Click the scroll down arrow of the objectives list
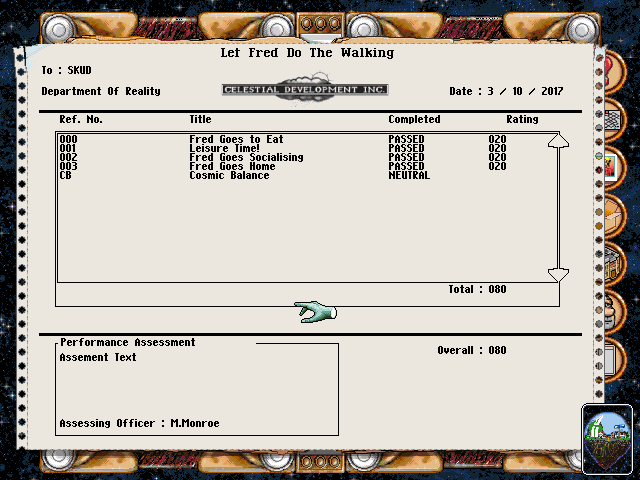Screen dimensions: 640x480 click(x=558, y=275)
